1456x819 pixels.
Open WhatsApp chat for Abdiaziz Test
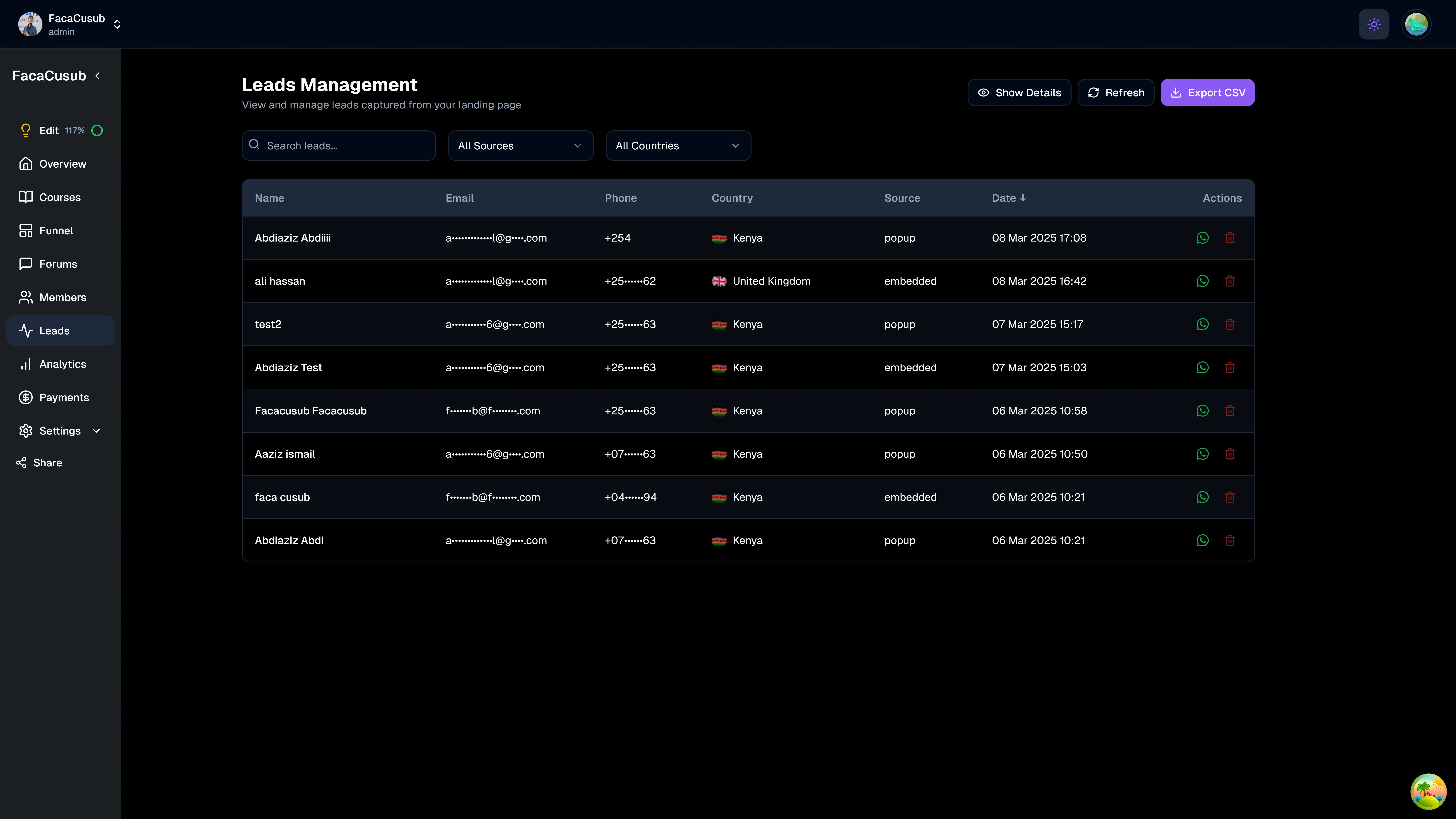1202,367
